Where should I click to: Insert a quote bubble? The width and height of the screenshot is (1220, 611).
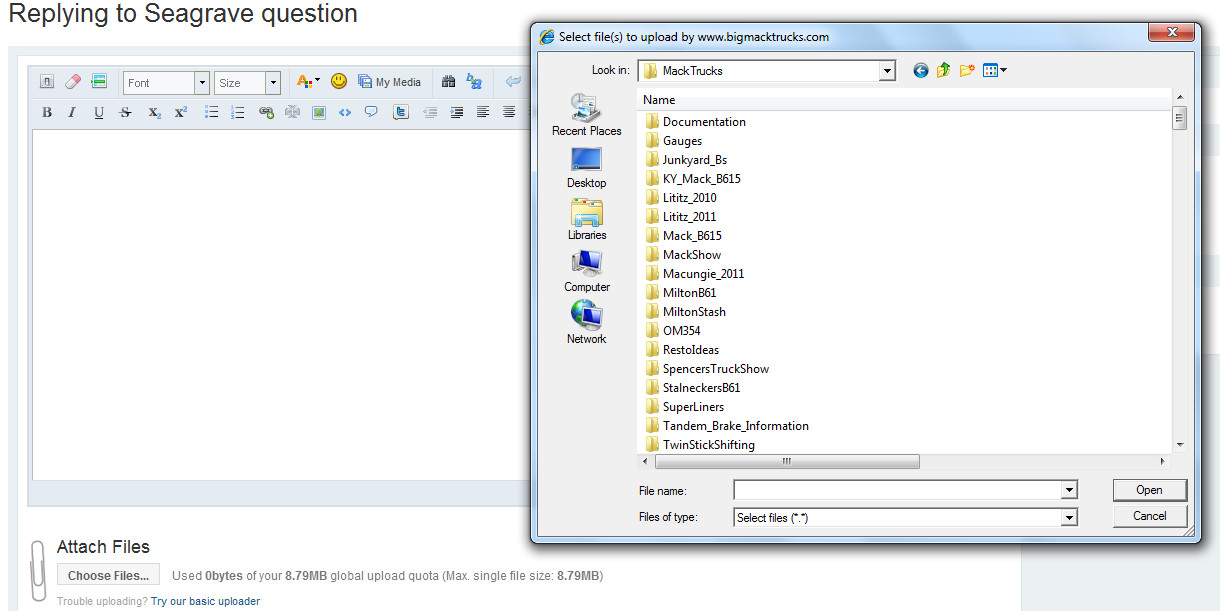(x=371, y=113)
